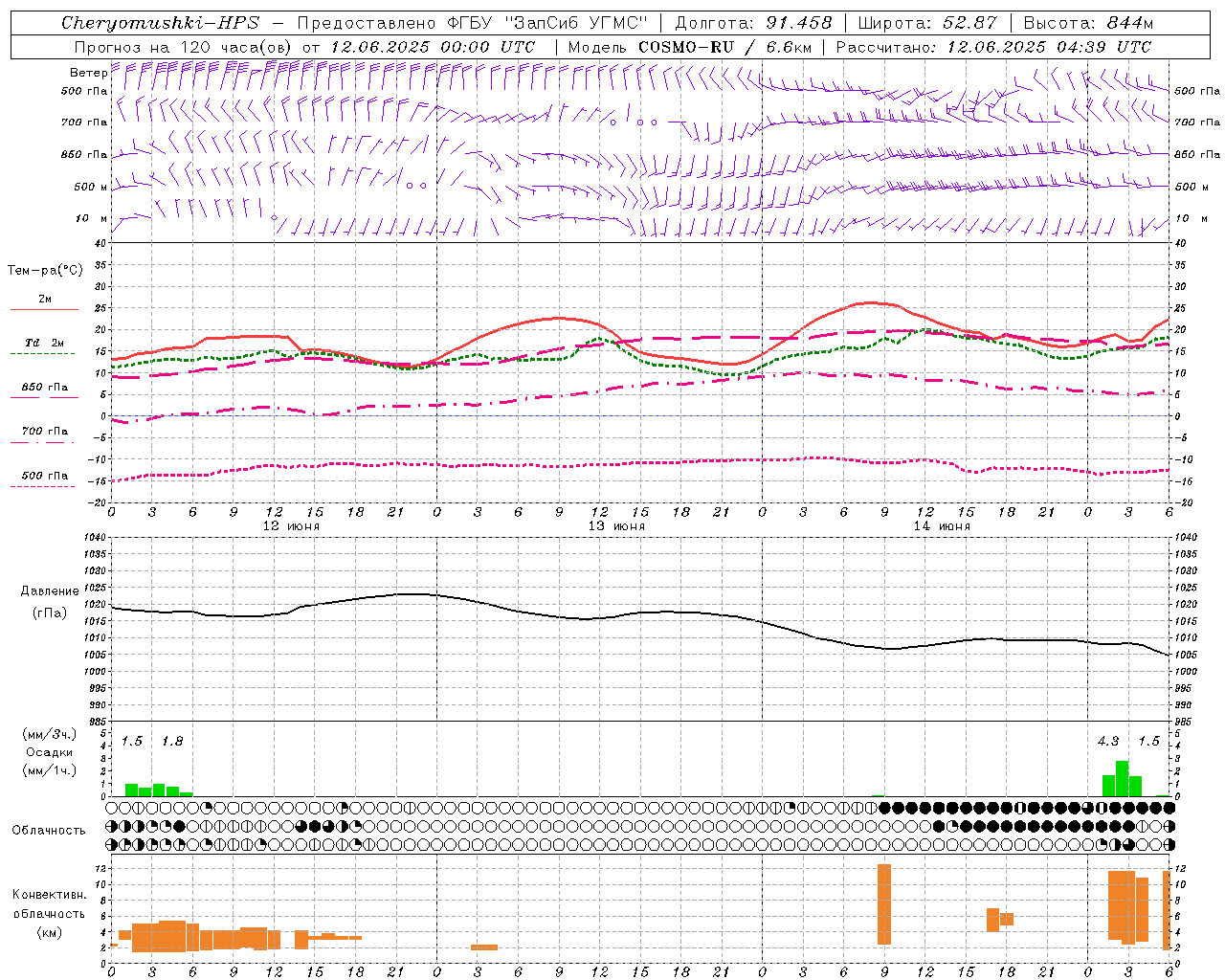1225x980 pixels.
Task: Click the Тем-ра(°C) axis label
Action: pos(45,271)
